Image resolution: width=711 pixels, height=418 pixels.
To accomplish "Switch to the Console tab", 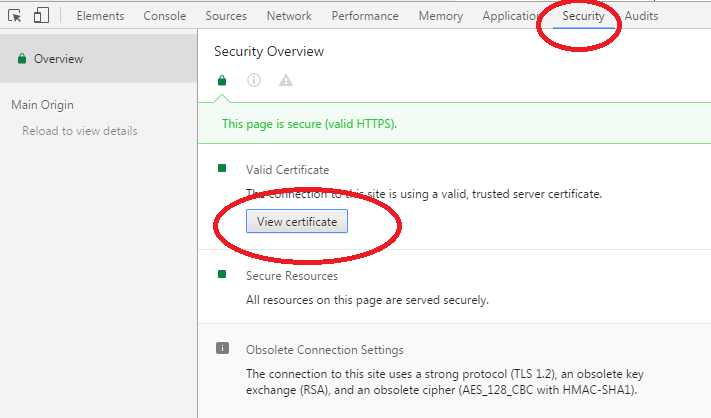I will (x=164, y=16).
